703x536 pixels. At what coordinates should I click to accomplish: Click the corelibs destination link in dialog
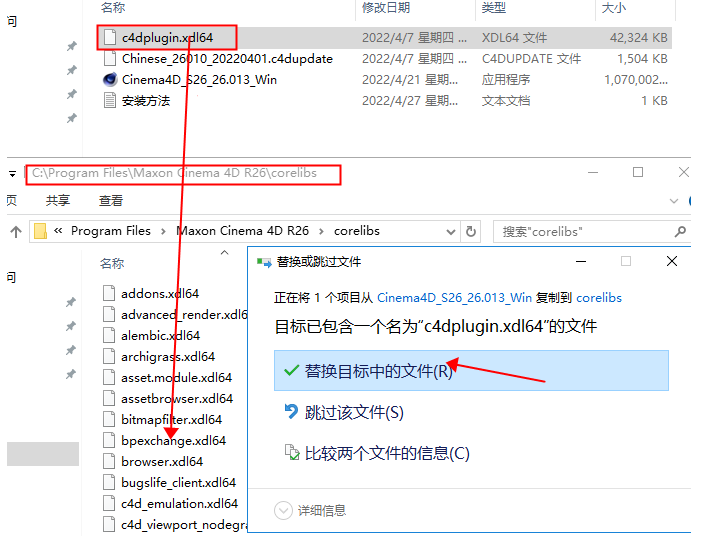(599, 298)
